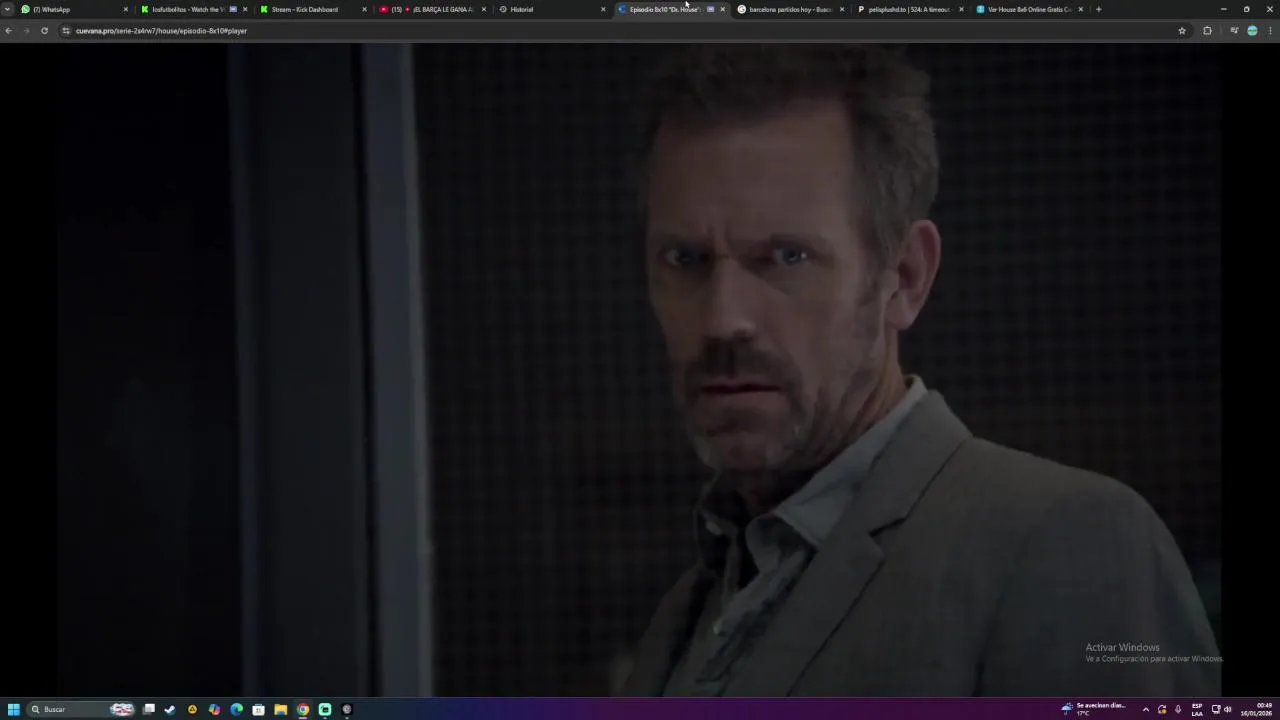Open network settings tray icon

1216,709
